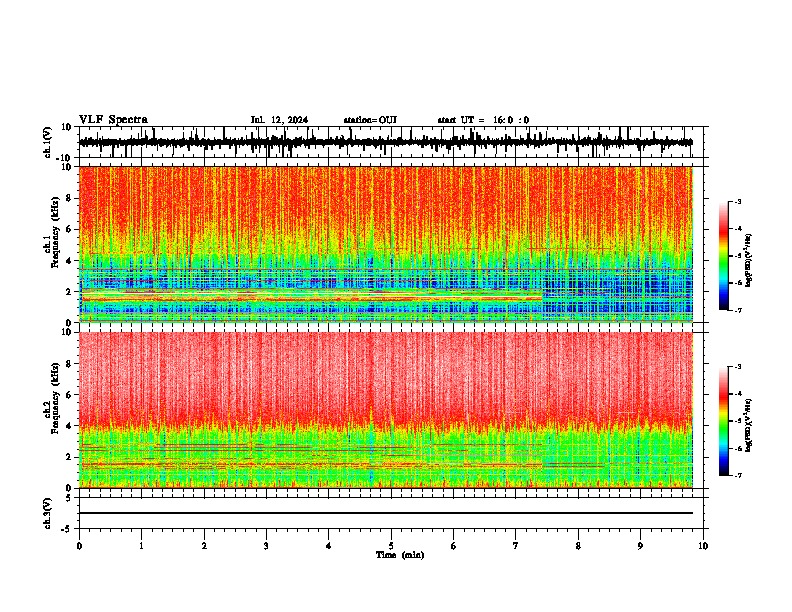Click the ch.1(V) waveform trace panel
The width and height of the screenshot is (792, 612).
(391, 142)
